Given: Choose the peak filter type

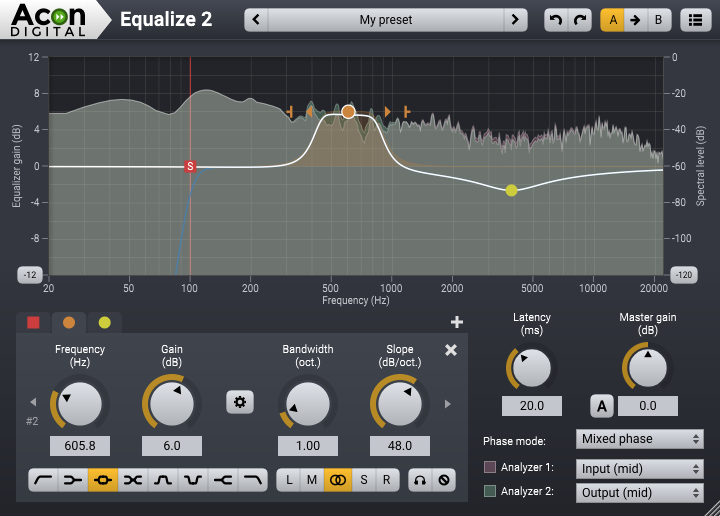Looking at the screenshot, I should point(103,480).
